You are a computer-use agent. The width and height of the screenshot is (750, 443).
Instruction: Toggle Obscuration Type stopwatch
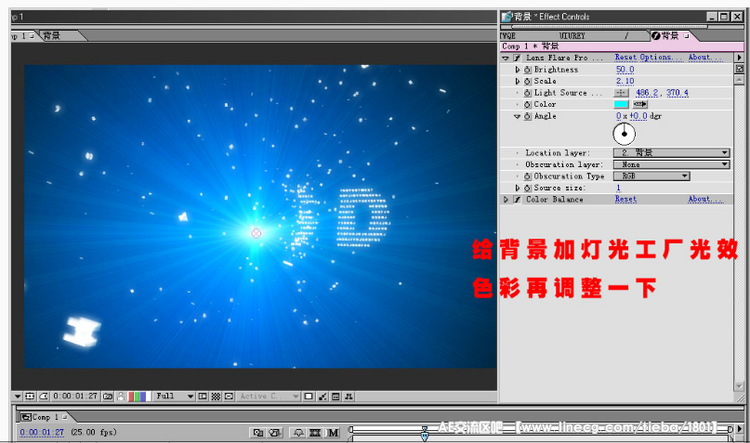tap(528, 176)
